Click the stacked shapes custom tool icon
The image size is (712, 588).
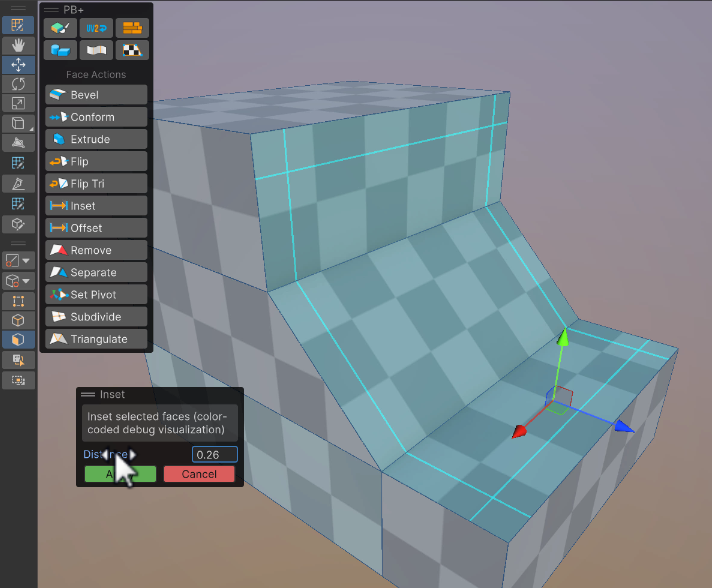18,143
